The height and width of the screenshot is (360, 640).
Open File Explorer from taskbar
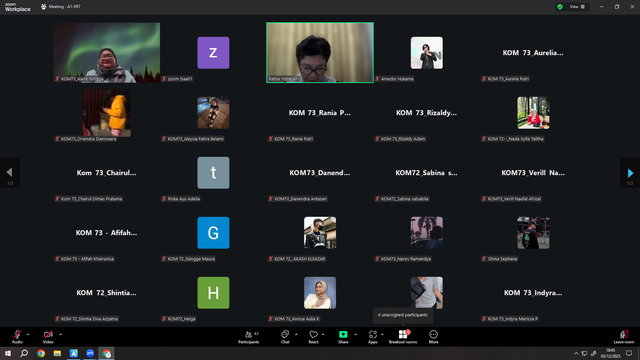pos(57,353)
